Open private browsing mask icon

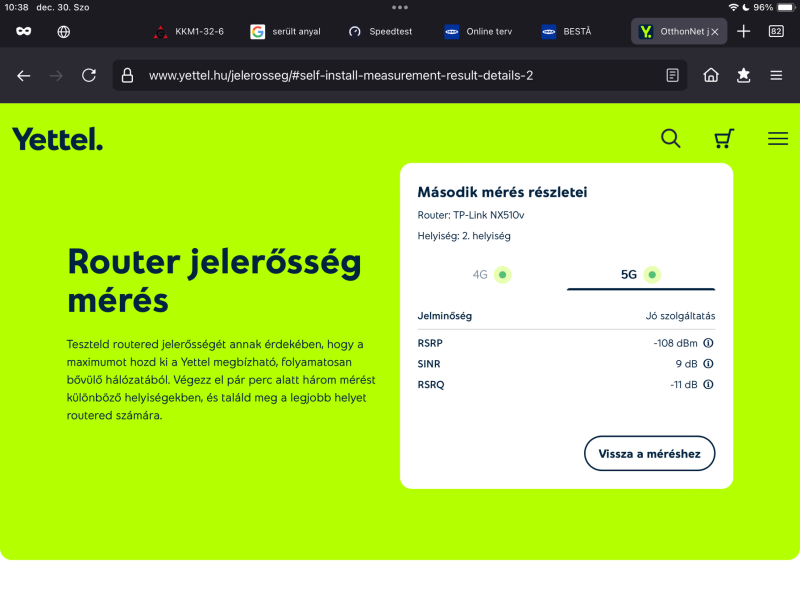coord(23,32)
